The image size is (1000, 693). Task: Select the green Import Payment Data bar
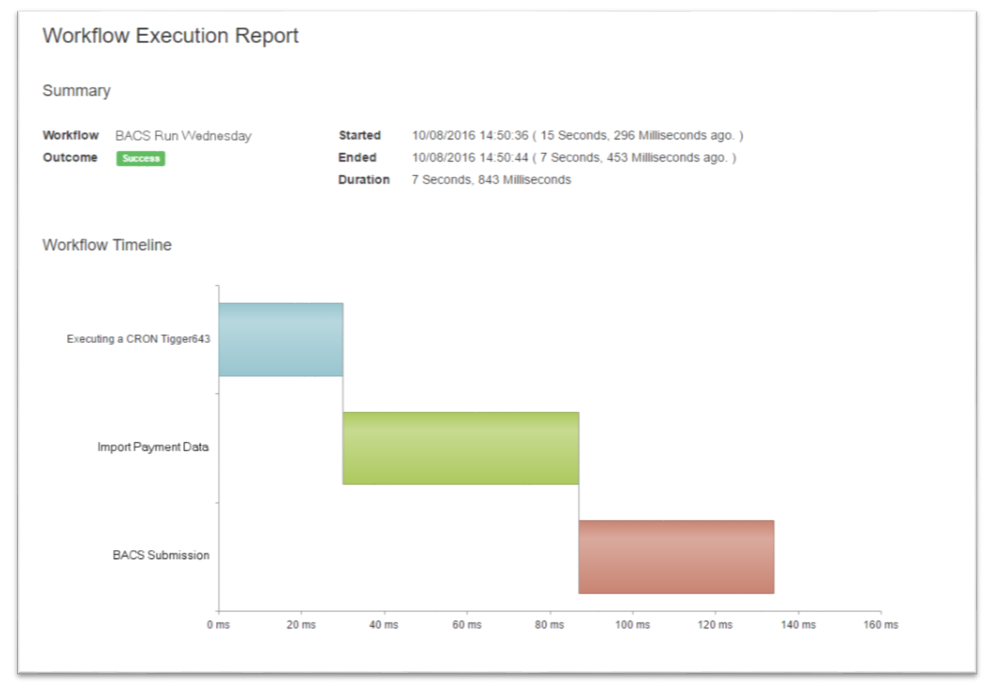pyautogui.click(x=460, y=448)
